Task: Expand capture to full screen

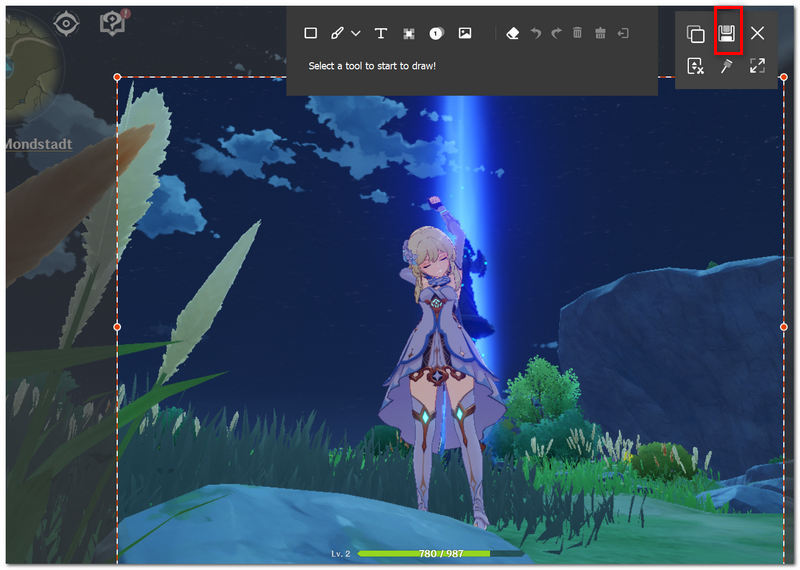Action: 757,65
